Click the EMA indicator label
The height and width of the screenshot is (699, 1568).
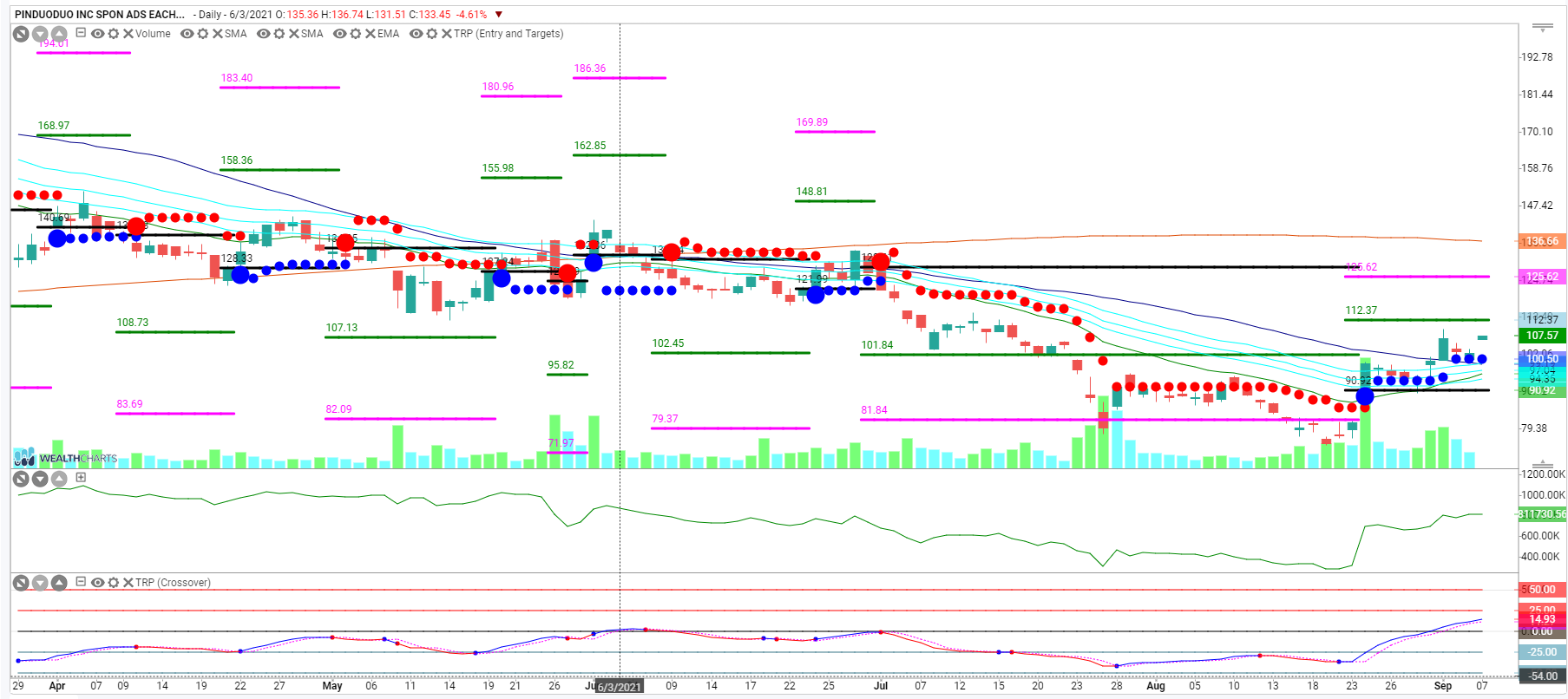(x=389, y=34)
